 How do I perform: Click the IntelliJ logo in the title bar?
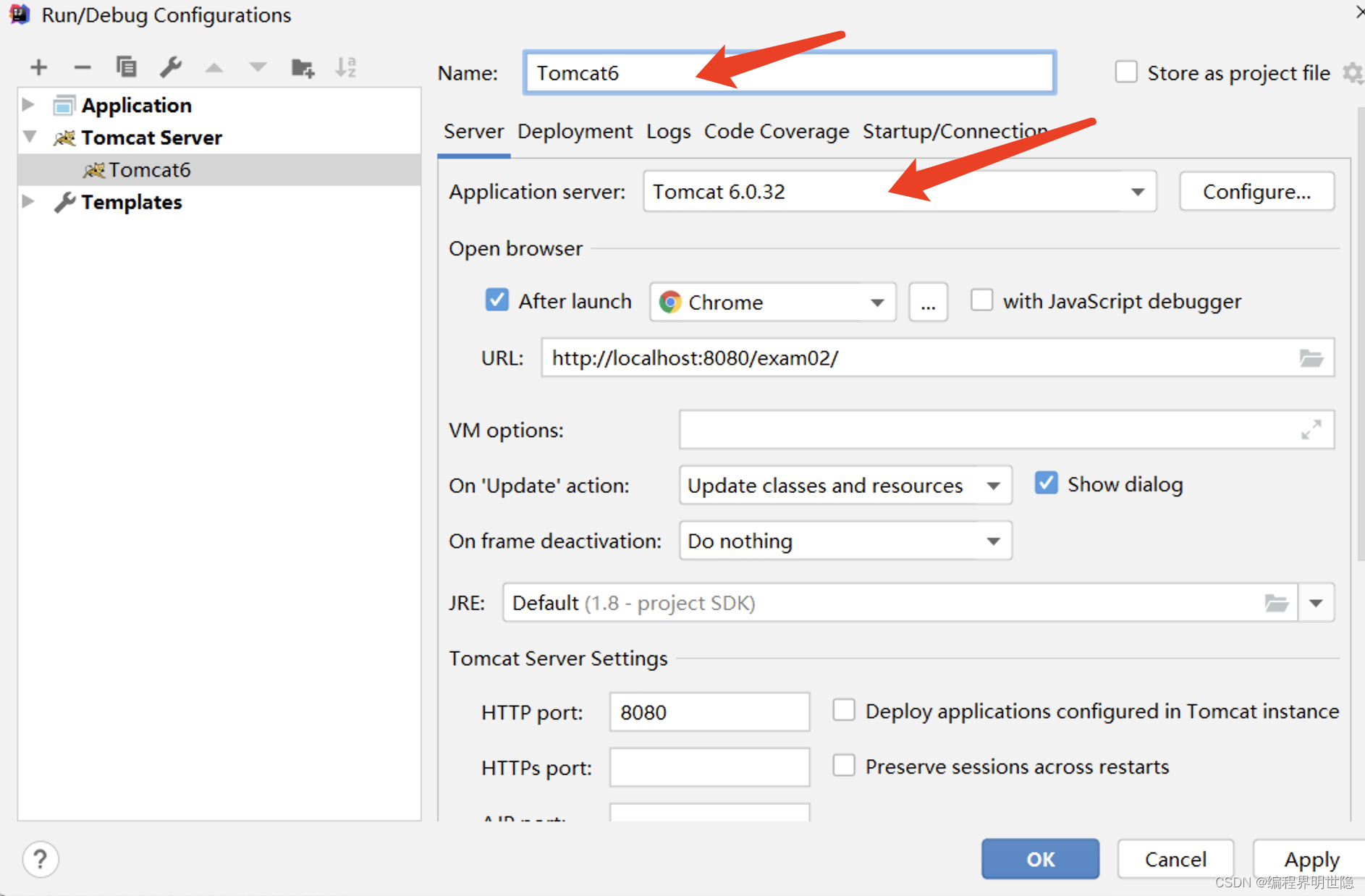tap(20, 14)
